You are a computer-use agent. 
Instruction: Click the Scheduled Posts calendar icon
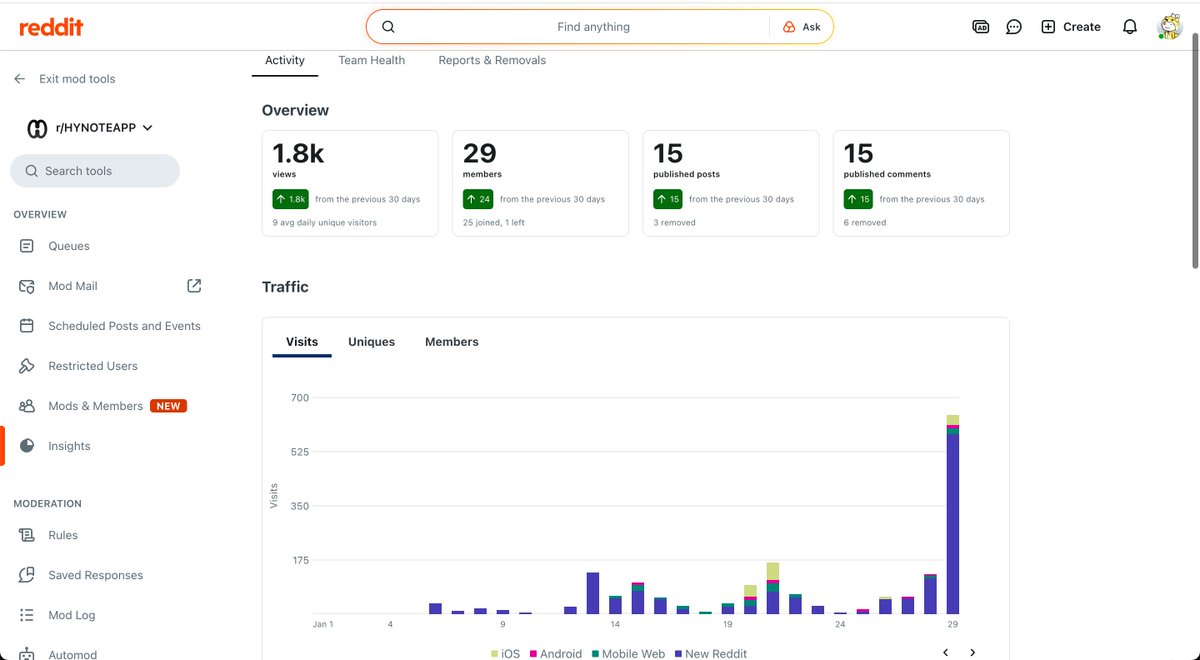click(x=27, y=326)
